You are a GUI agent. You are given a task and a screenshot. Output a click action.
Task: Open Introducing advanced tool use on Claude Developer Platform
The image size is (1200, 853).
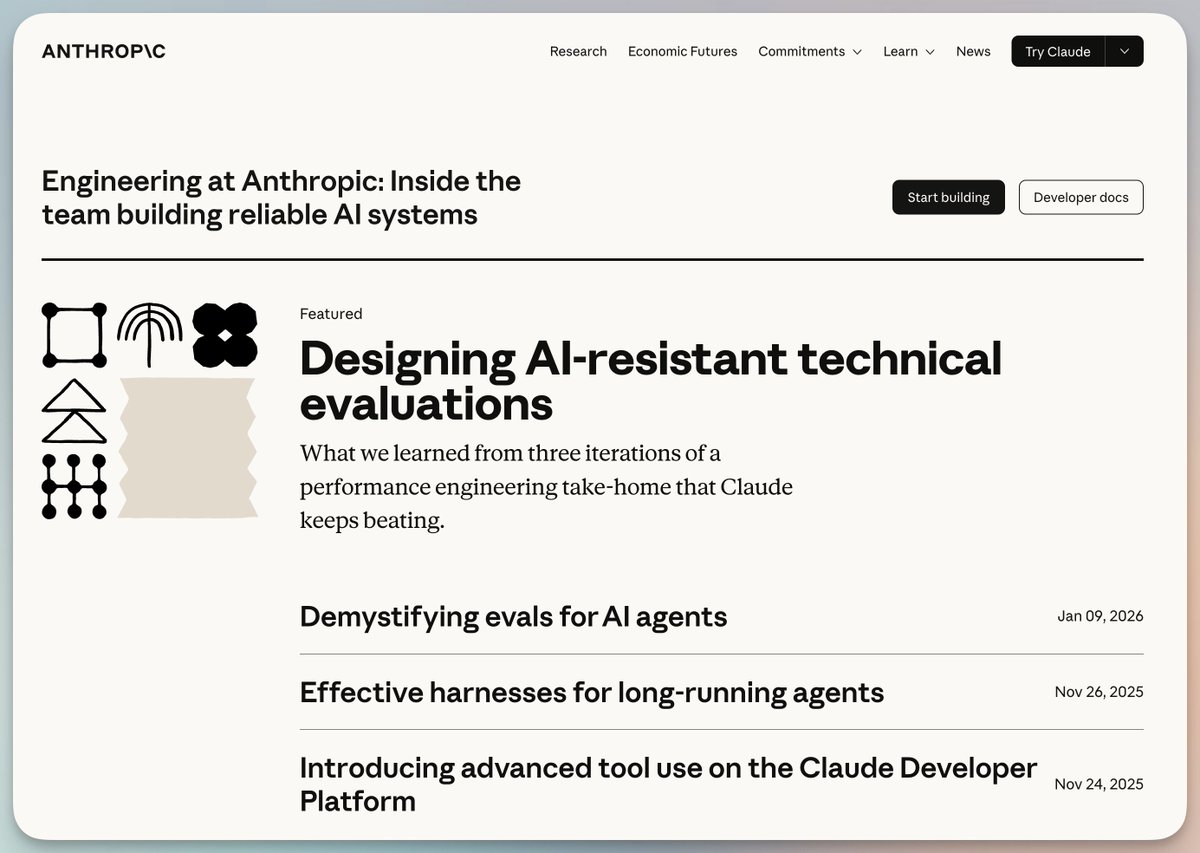[x=668, y=784]
